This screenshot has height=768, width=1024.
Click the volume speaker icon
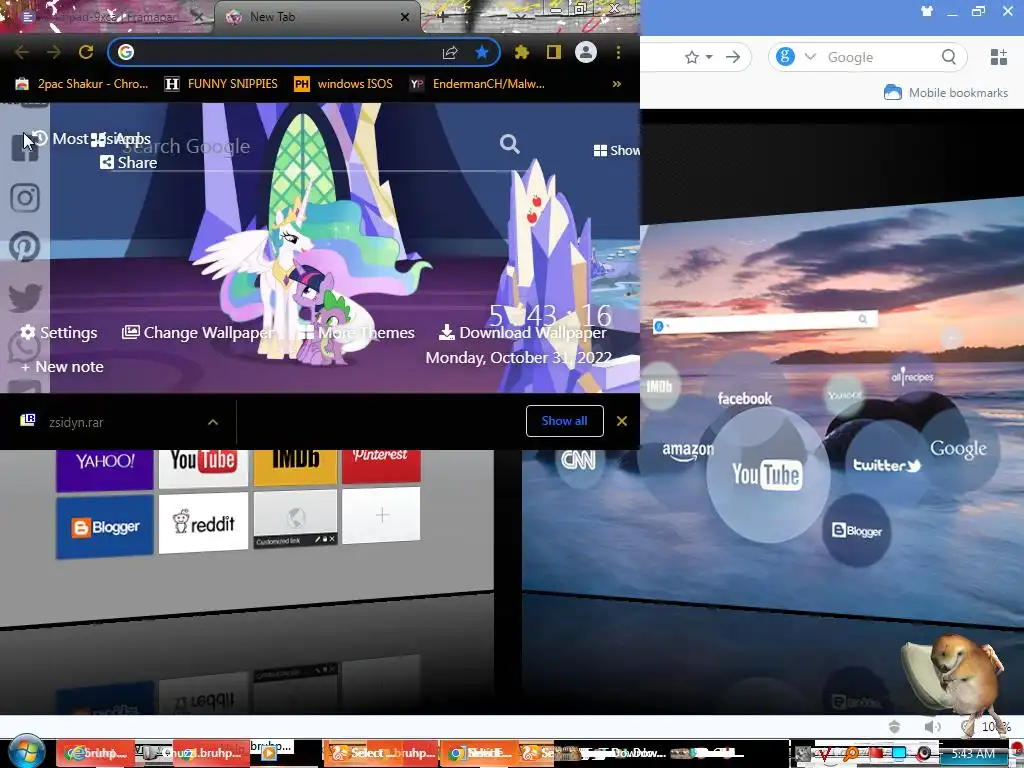pyautogui.click(x=932, y=726)
